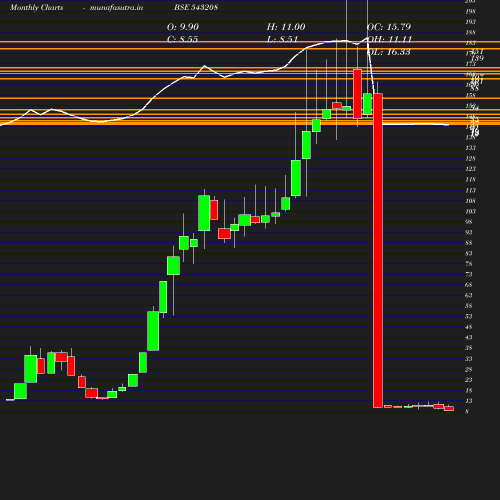Click the 93 price axis label
This screenshot has width=500, height=500.
pyautogui.click(x=469, y=232)
